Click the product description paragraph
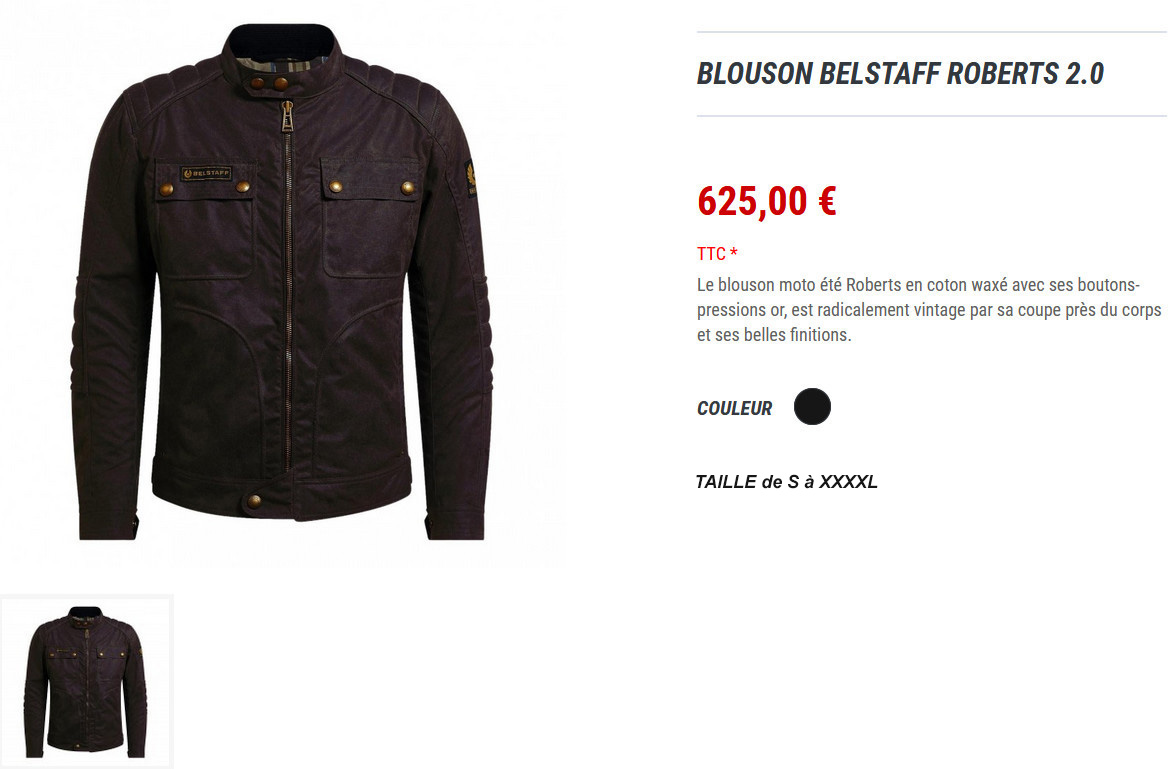The image size is (1176, 769). [x=929, y=310]
